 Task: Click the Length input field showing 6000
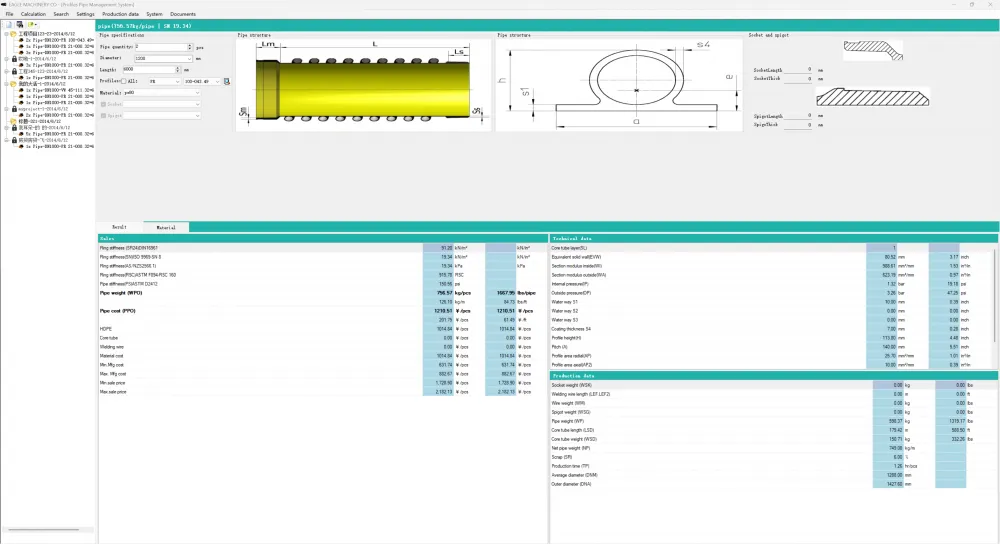[x=149, y=70]
